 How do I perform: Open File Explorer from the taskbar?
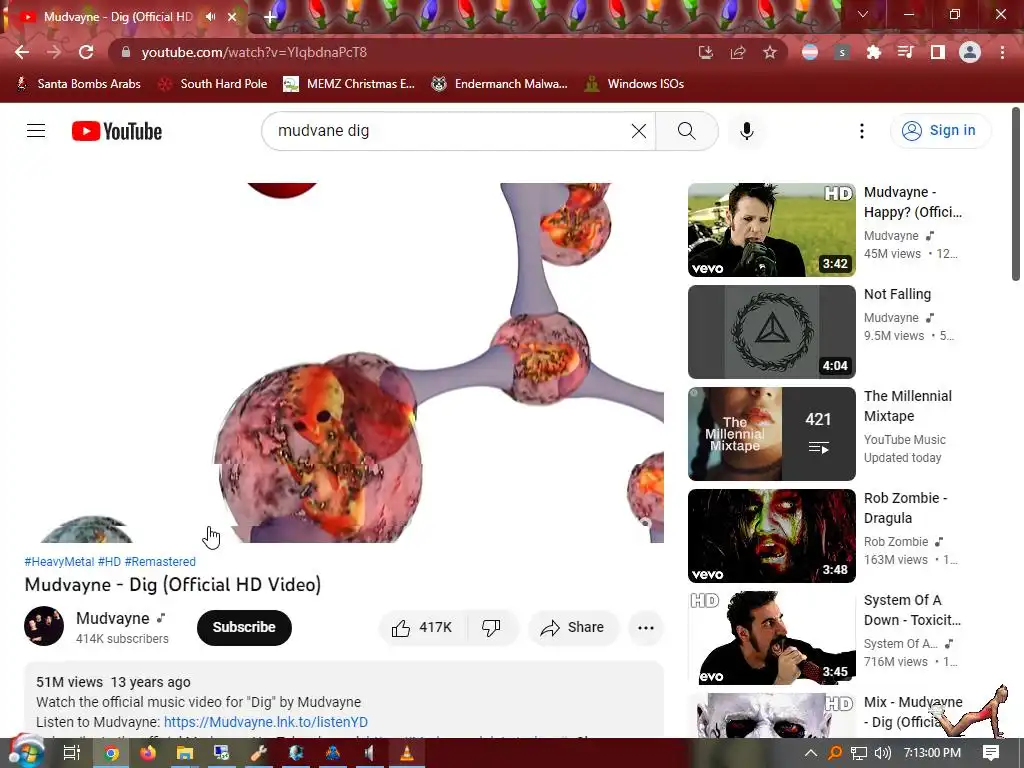pyautogui.click(x=185, y=753)
